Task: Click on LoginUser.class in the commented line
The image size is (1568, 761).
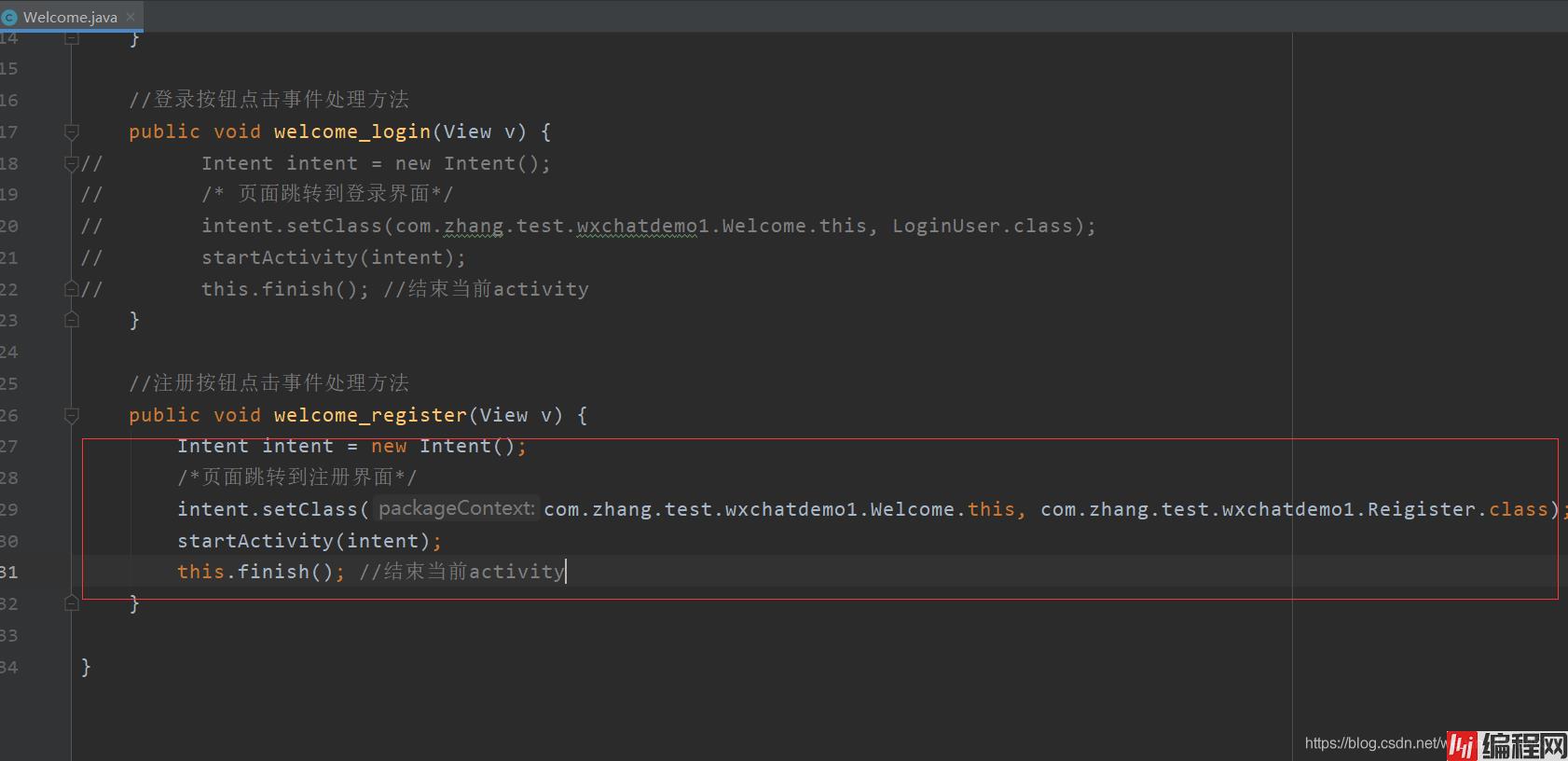Action: 983,226
